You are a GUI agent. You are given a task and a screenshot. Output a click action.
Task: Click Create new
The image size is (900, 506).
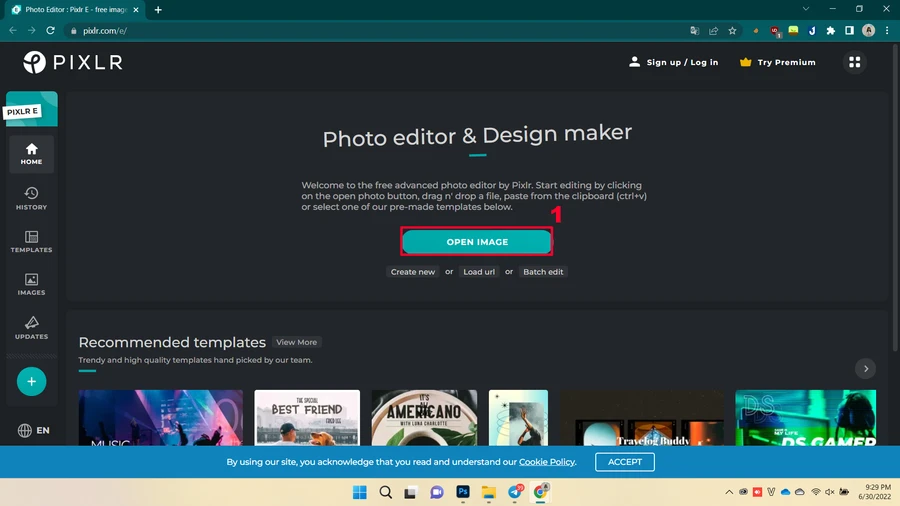(x=413, y=272)
